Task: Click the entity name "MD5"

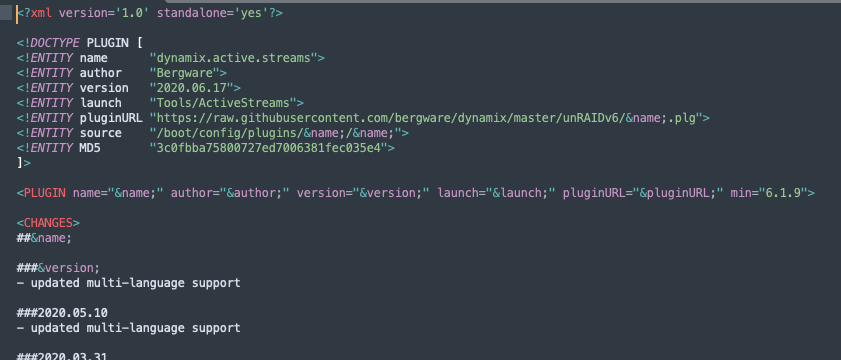Action: coord(90,148)
